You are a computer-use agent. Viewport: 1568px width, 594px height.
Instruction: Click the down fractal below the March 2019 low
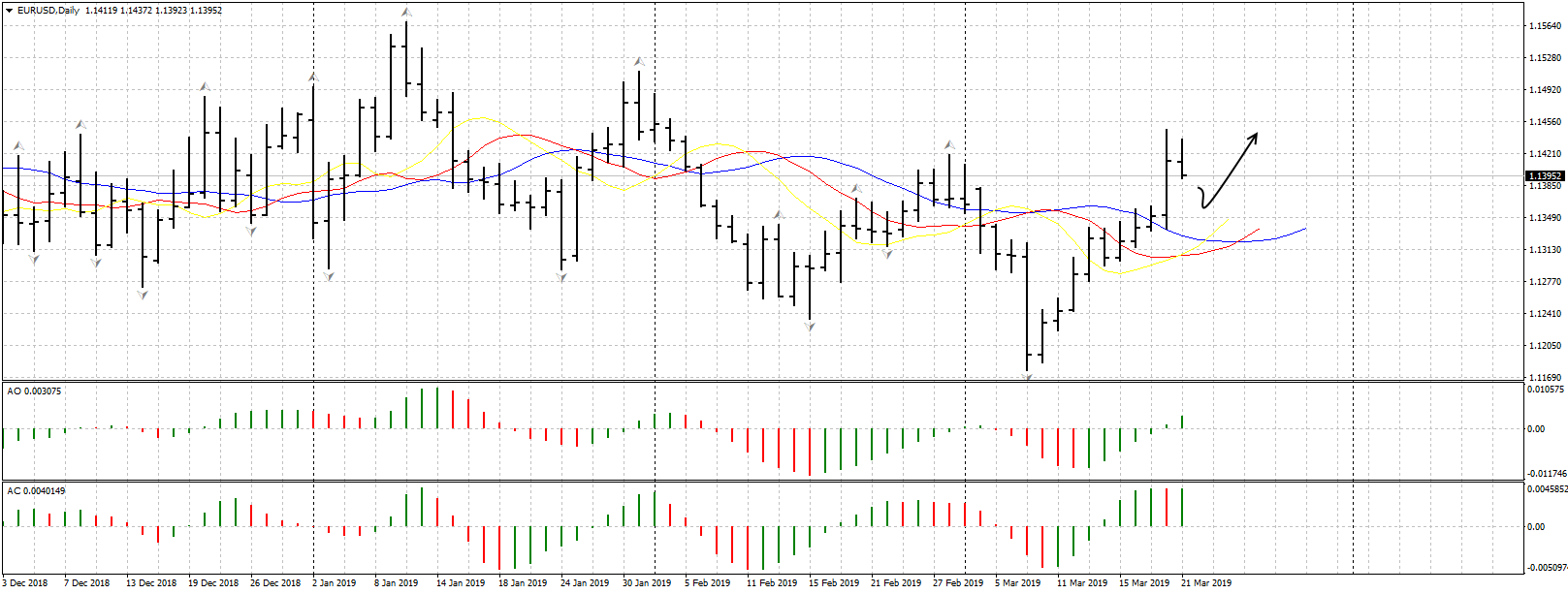[x=1028, y=376]
